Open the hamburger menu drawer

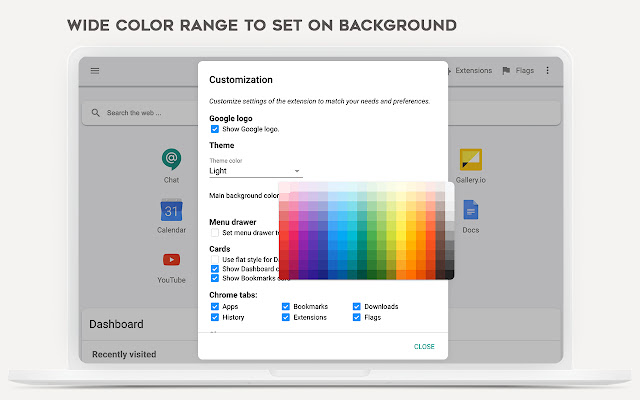coord(95,71)
